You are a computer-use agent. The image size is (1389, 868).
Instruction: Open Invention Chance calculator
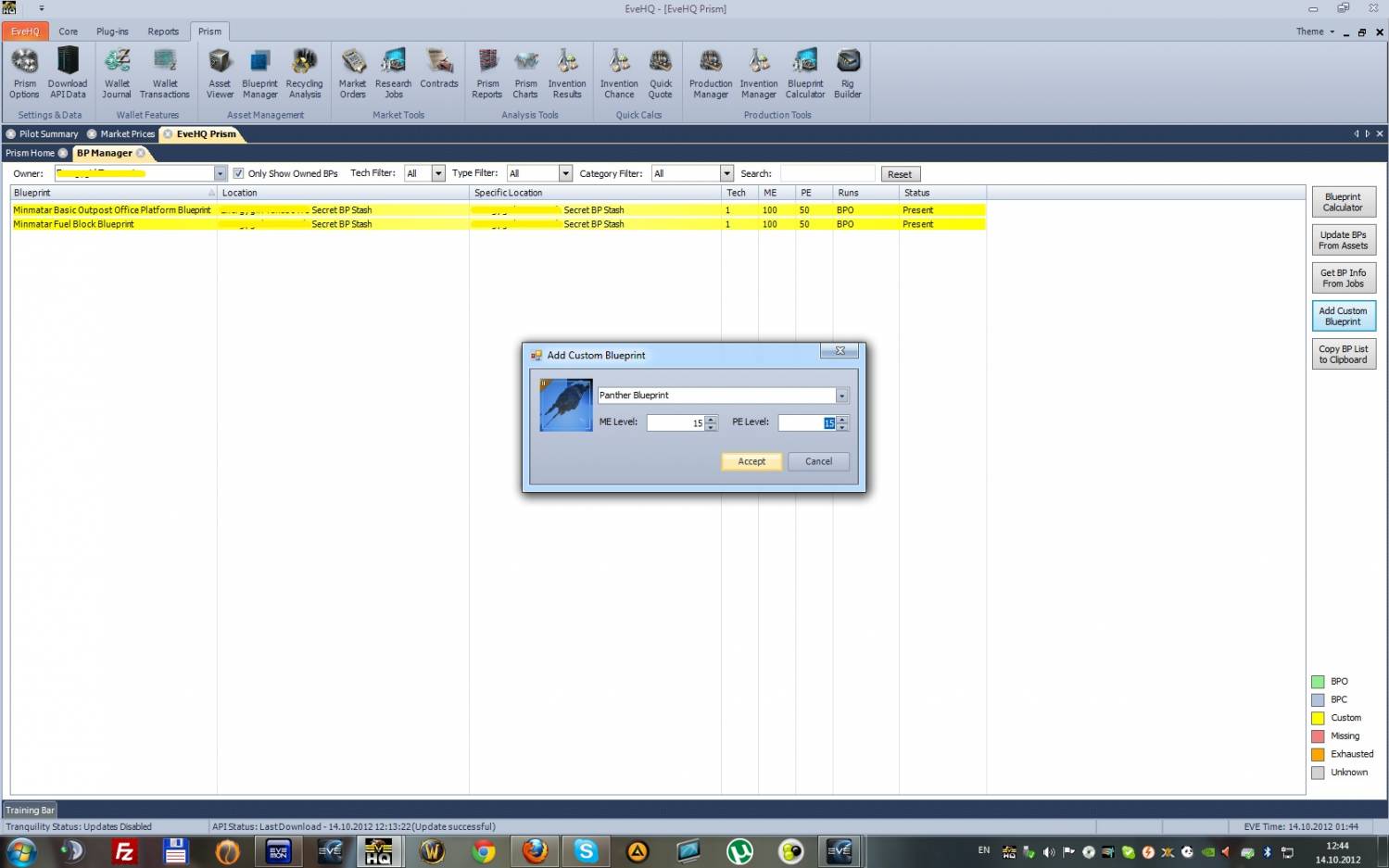click(x=619, y=73)
